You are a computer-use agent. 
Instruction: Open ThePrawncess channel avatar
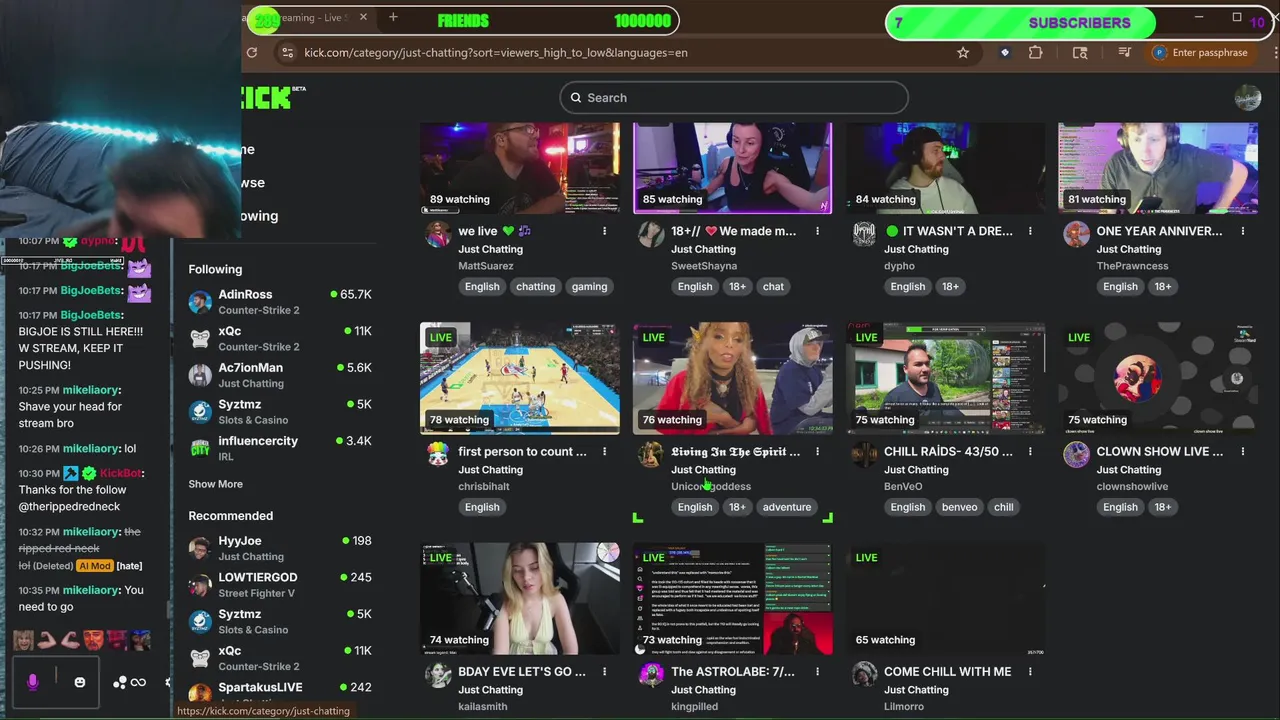(x=1076, y=235)
